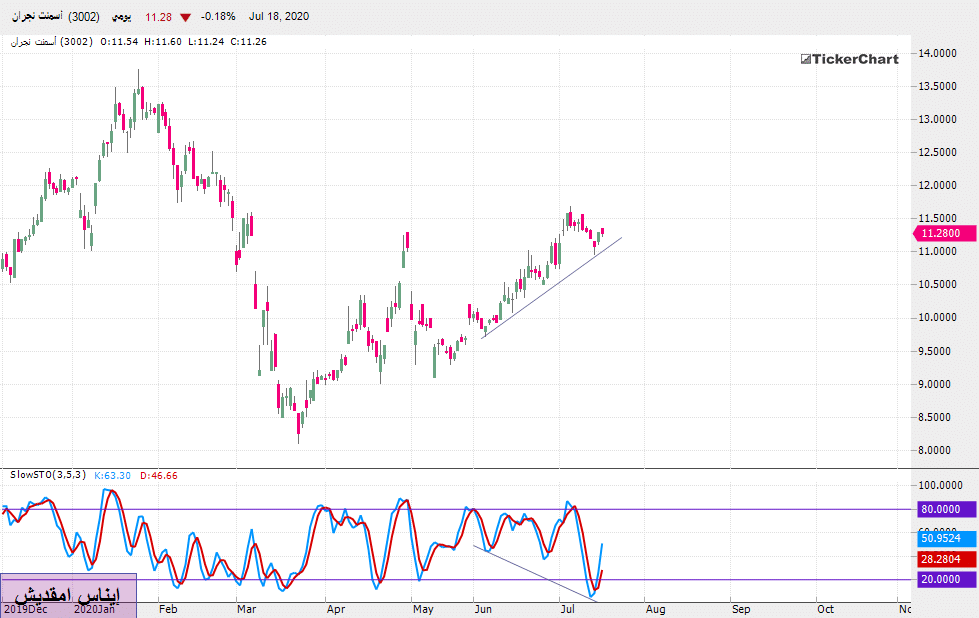Click the blue 50.9524 stochastic value tag

pyautogui.click(x=941, y=537)
